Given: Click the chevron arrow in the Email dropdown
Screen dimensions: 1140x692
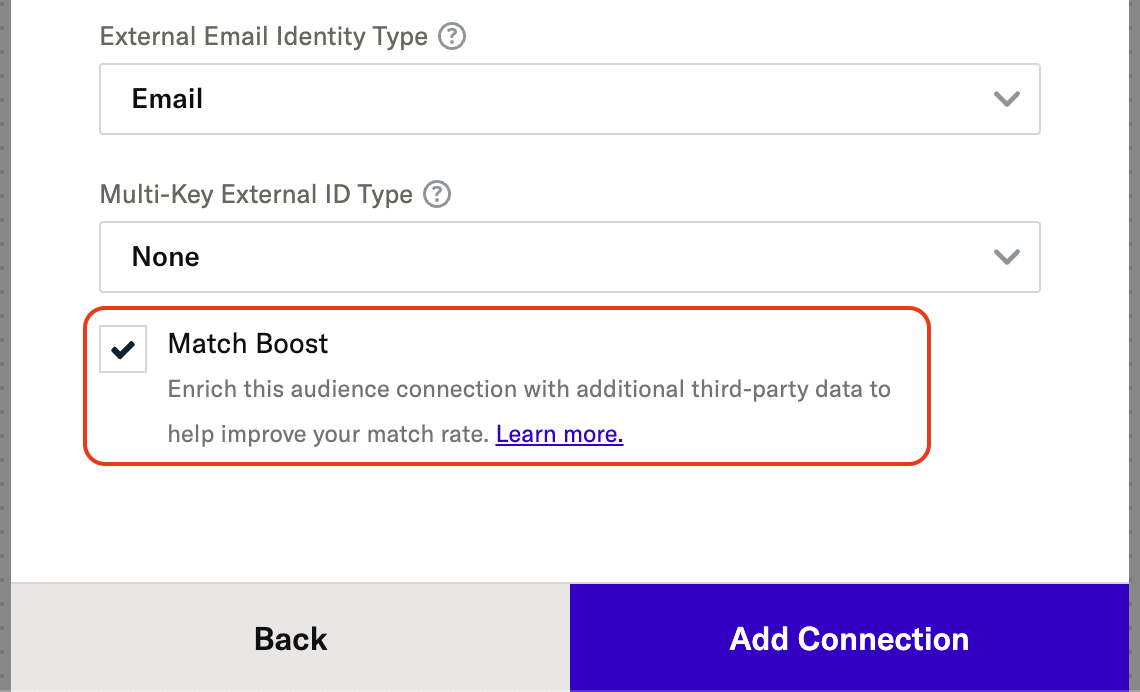Looking at the screenshot, I should click(1006, 99).
